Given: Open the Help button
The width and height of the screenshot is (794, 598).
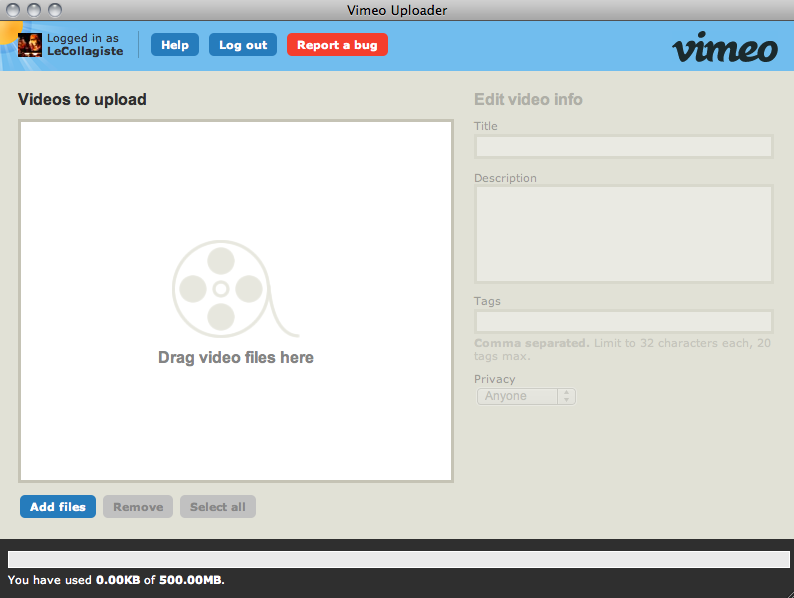Looking at the screenshot, I should click(x=175, y=45).
